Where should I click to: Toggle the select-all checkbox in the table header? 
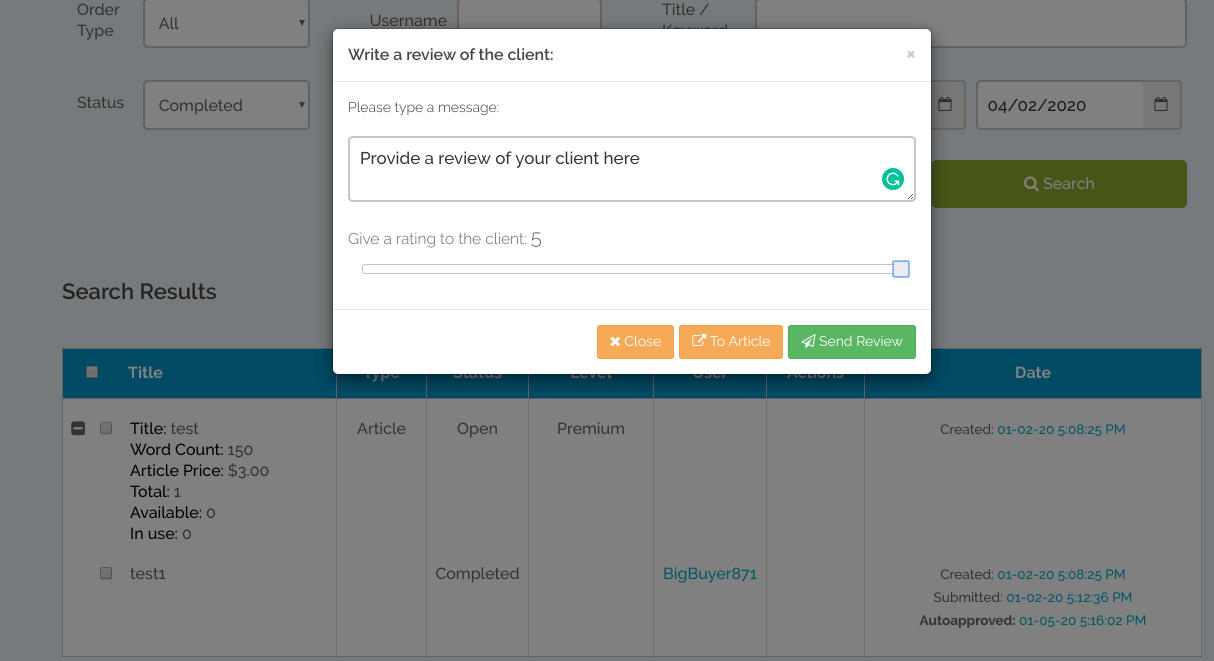[x=92, y=371]
